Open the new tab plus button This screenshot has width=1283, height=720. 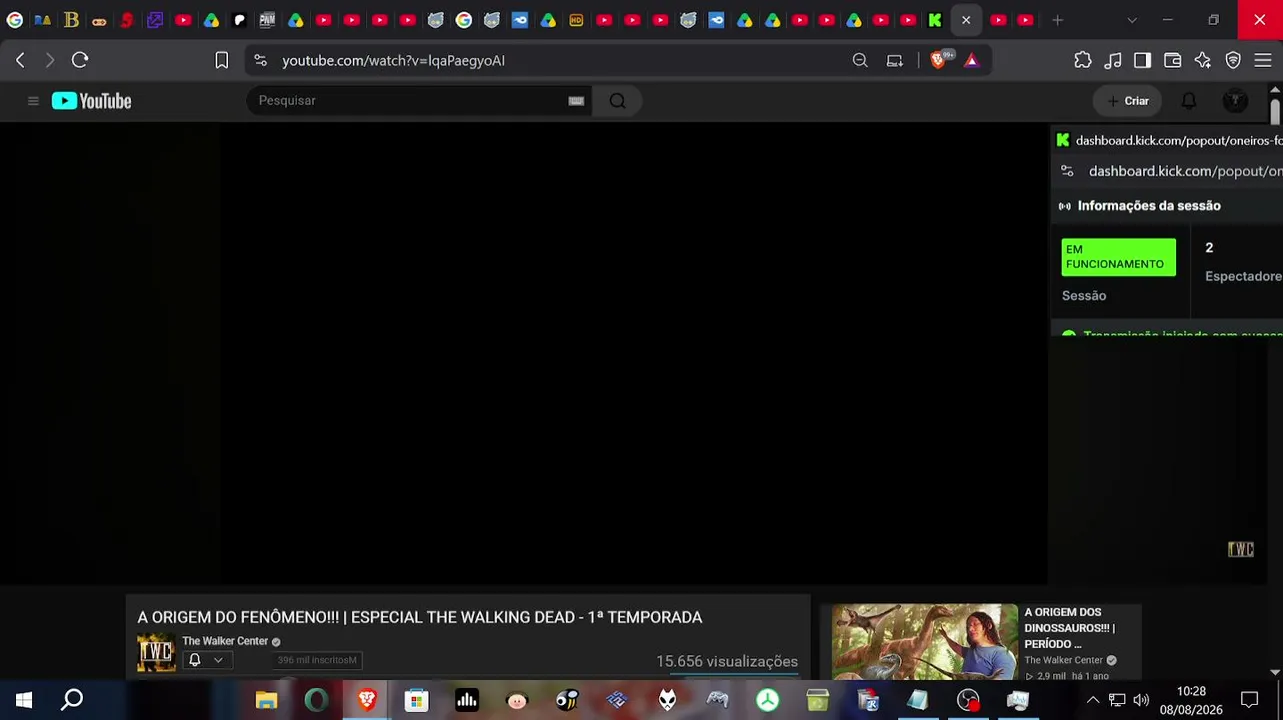[x=1057, y=20]
